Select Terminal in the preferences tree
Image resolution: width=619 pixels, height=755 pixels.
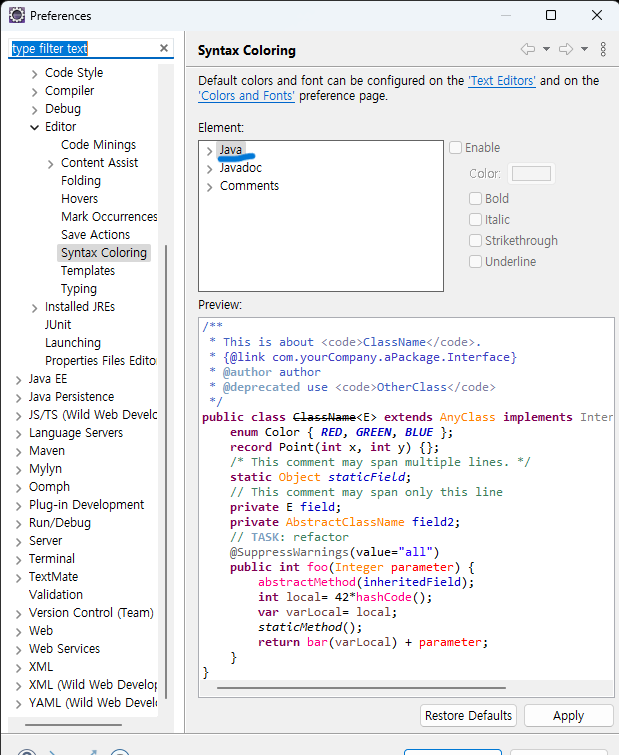52,559
